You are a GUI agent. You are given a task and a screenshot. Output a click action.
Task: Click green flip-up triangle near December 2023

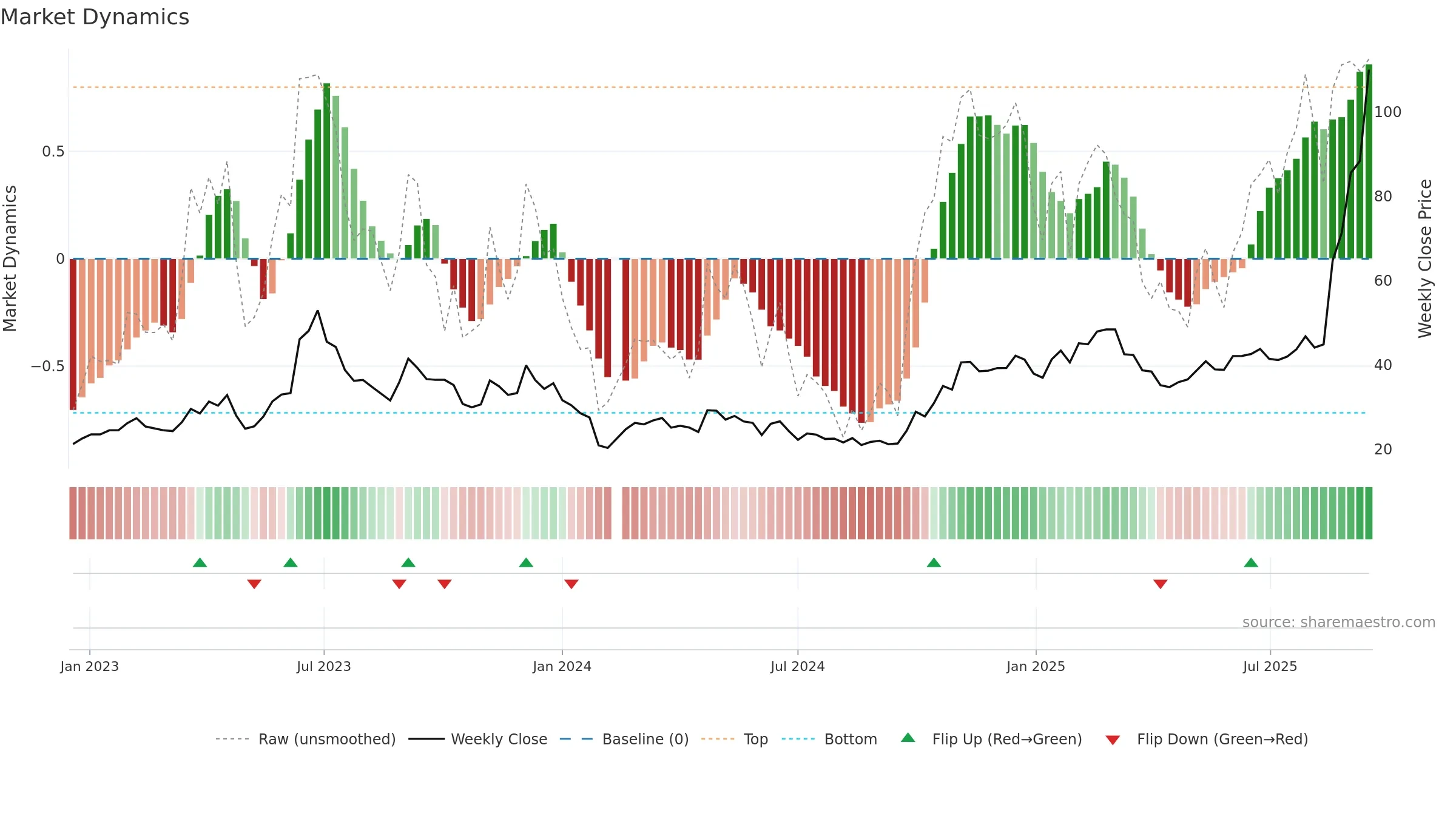(x=526, y=562)
